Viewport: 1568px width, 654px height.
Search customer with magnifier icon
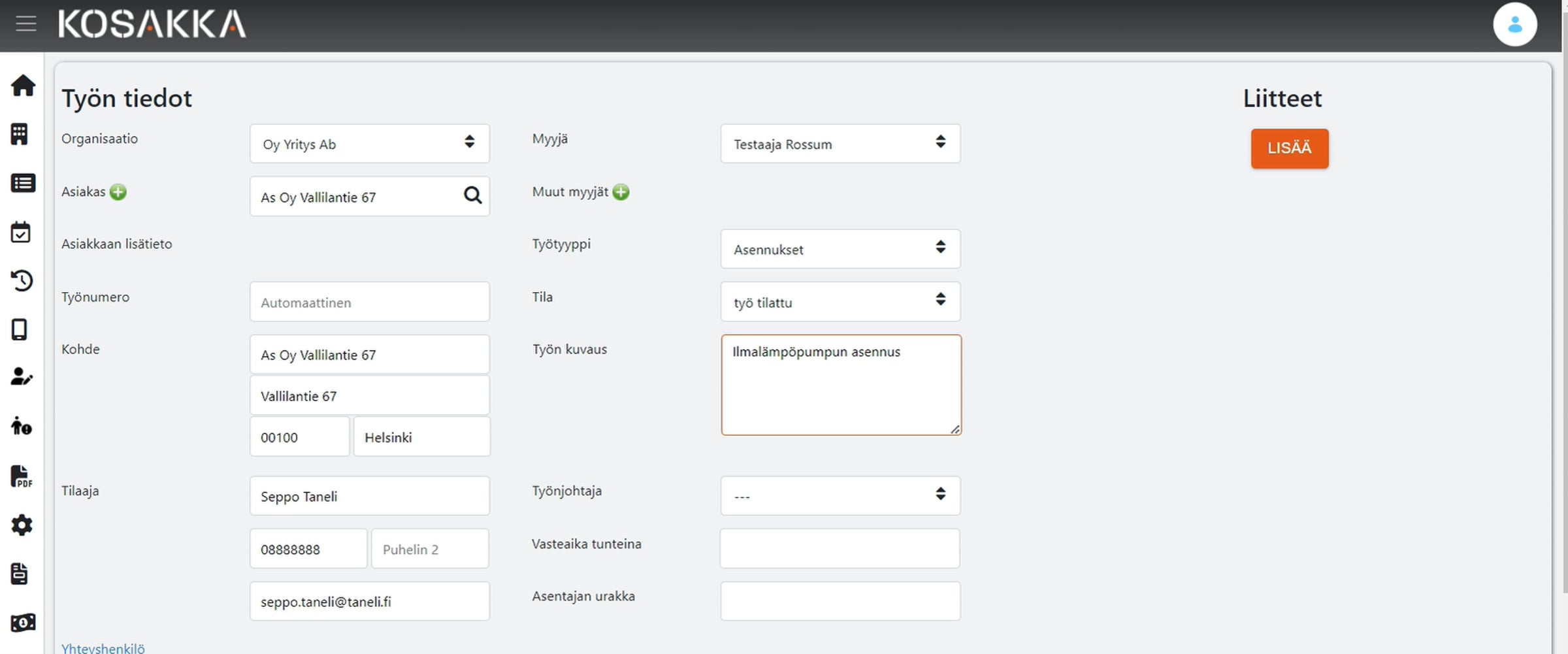tap(472, 195)
